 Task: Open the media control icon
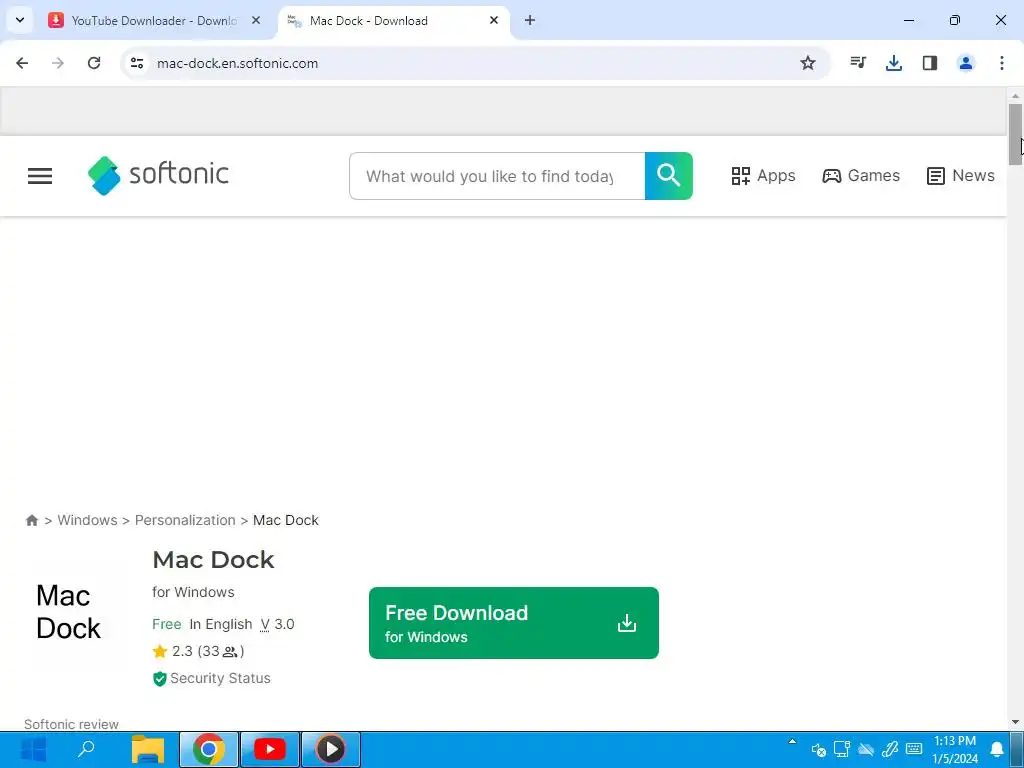click(x=857, y=63)
